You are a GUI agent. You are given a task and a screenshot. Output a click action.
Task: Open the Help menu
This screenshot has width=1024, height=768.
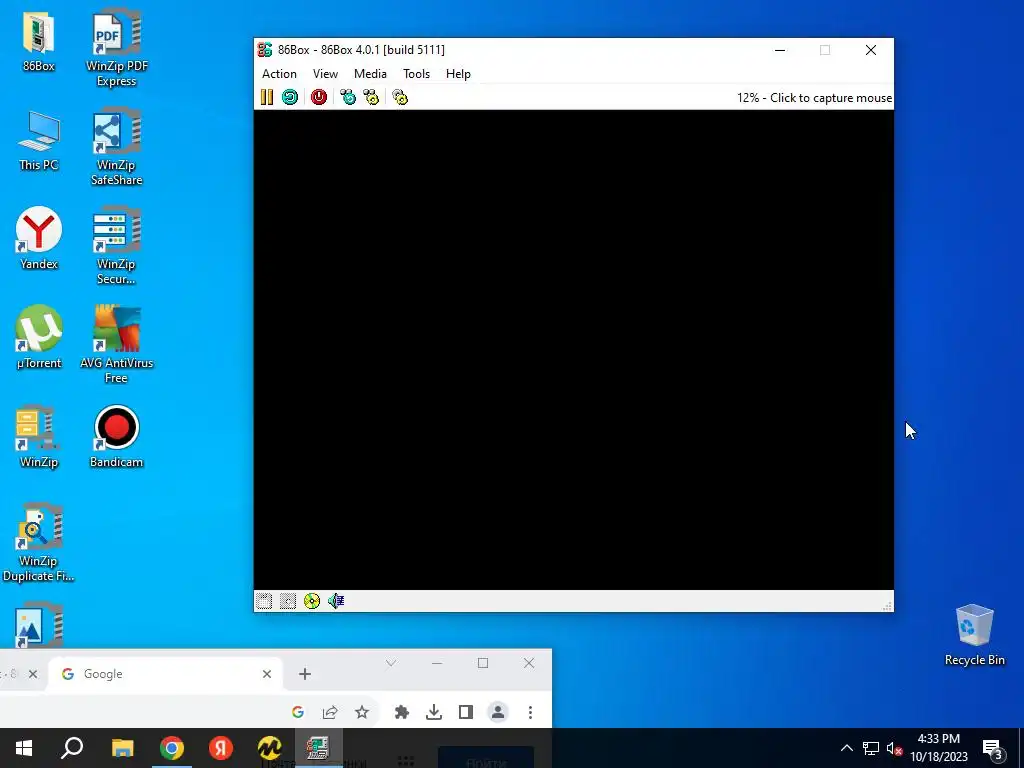pos(458,74)
